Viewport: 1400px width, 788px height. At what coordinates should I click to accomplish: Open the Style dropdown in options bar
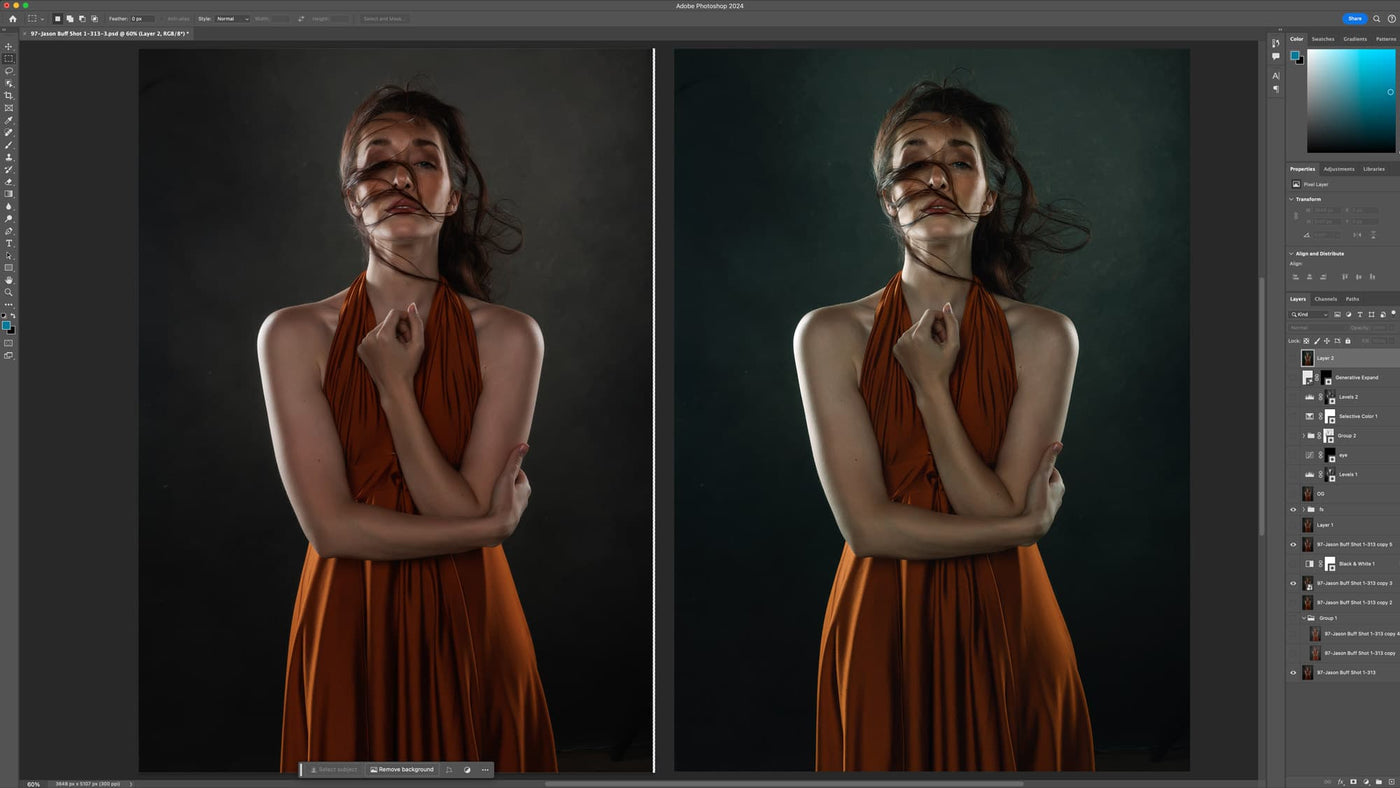click(x=232, y=18)
